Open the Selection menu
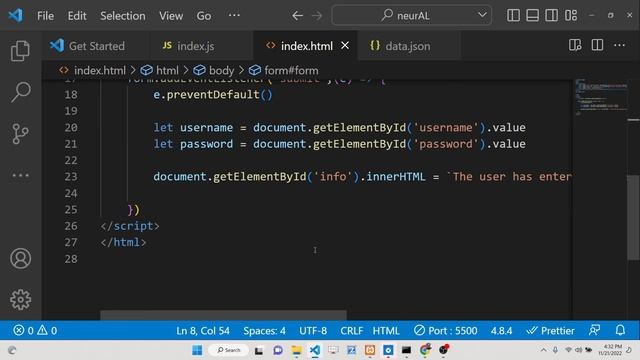Image resolution: width=640 pixels, height=360 pixels. (122, 16)
